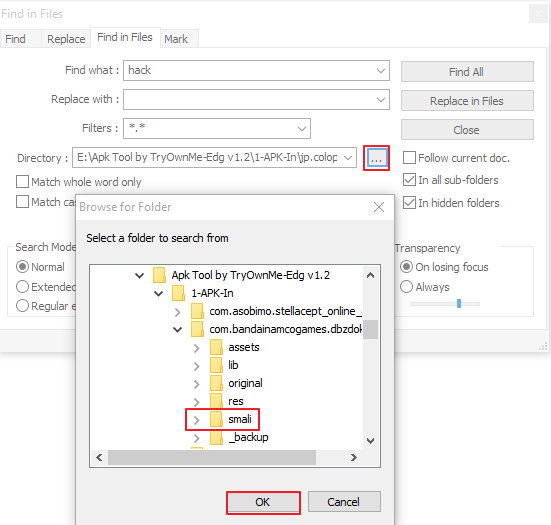The width and height of the screenshot is (551, 525).
Task: Click the Close button
Action: point(467,130)
